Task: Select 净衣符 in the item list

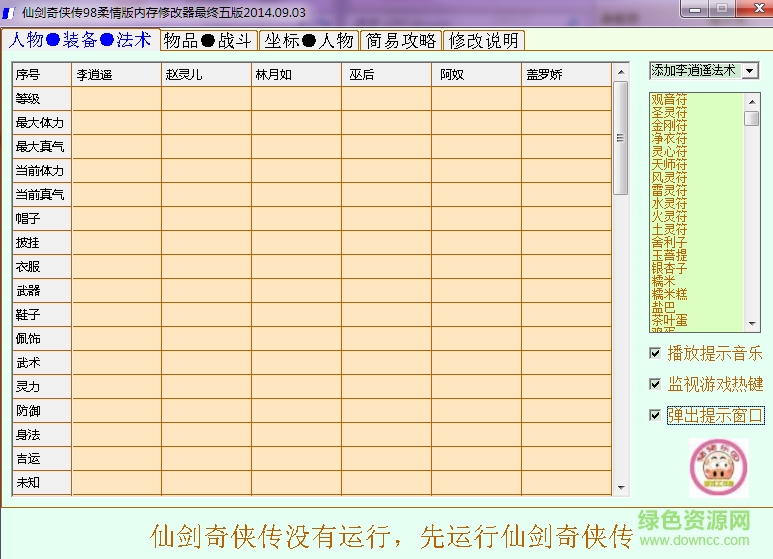Action: coord(669,139)
